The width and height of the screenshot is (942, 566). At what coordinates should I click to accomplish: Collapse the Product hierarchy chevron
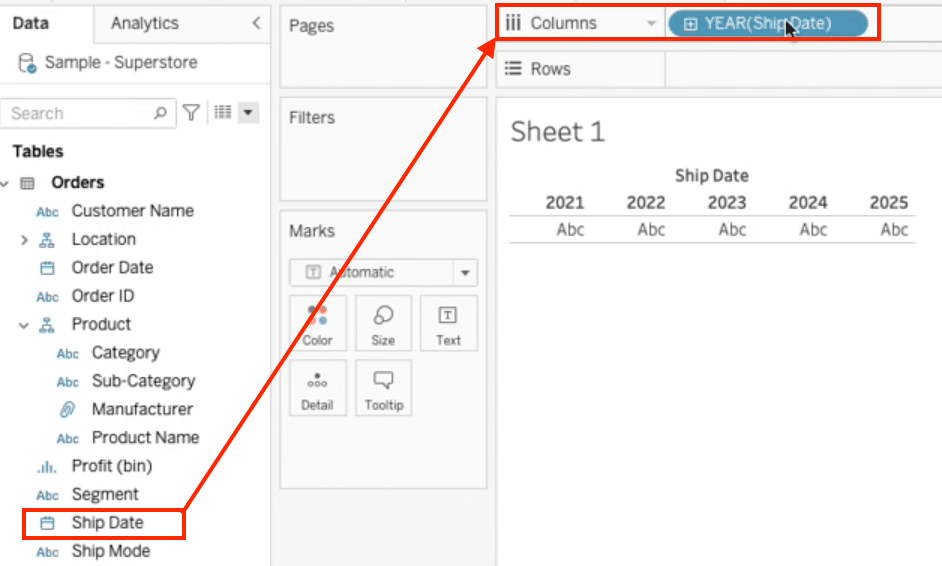pos(24,325)
